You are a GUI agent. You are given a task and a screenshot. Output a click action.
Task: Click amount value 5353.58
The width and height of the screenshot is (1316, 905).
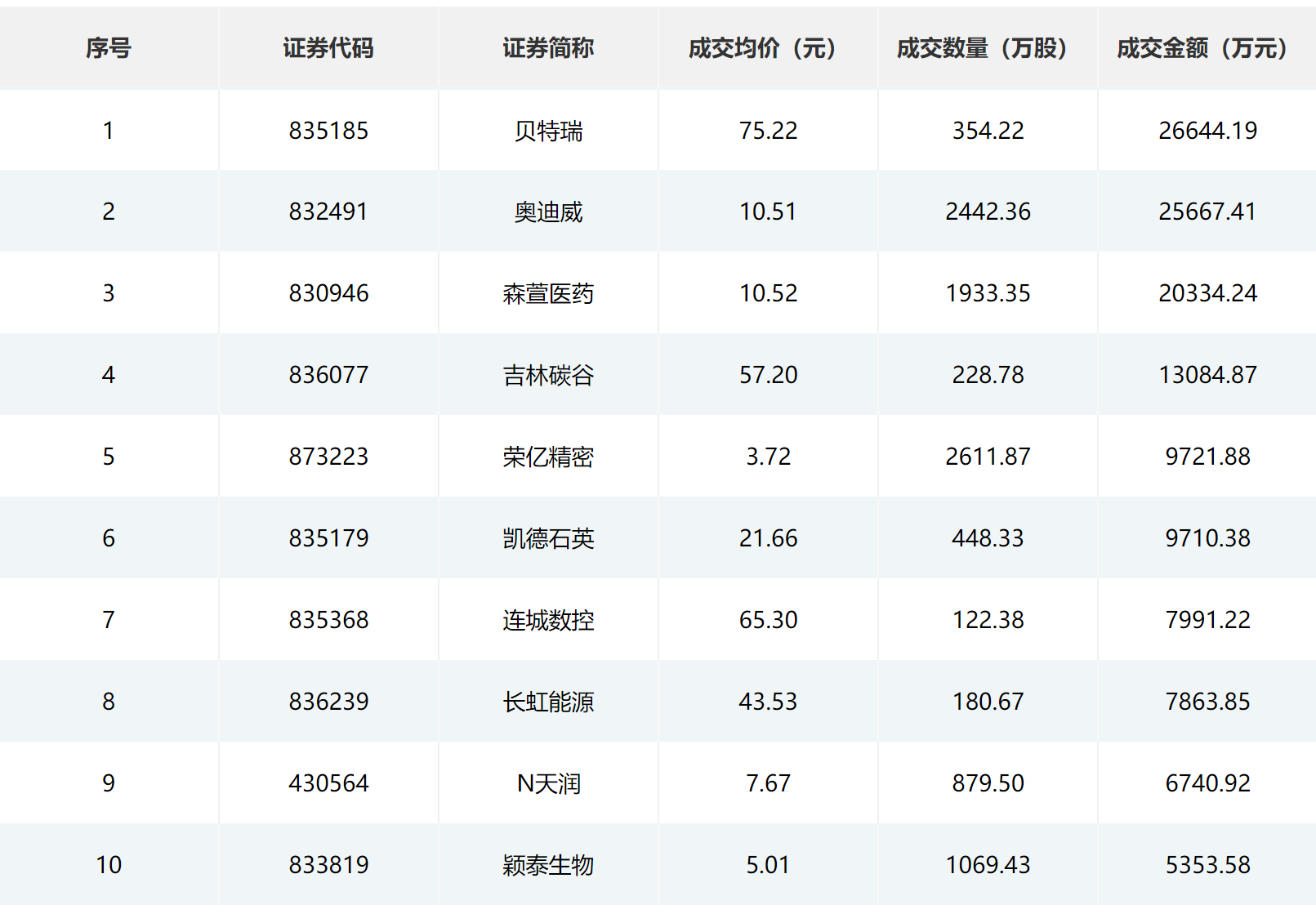click(x=1207, y=865)
